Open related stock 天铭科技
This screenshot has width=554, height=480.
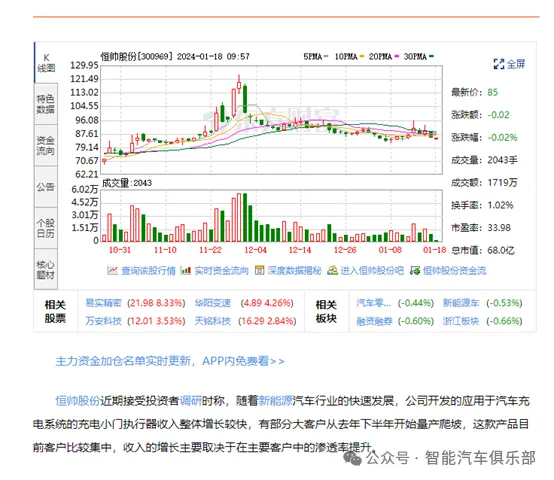213,321
